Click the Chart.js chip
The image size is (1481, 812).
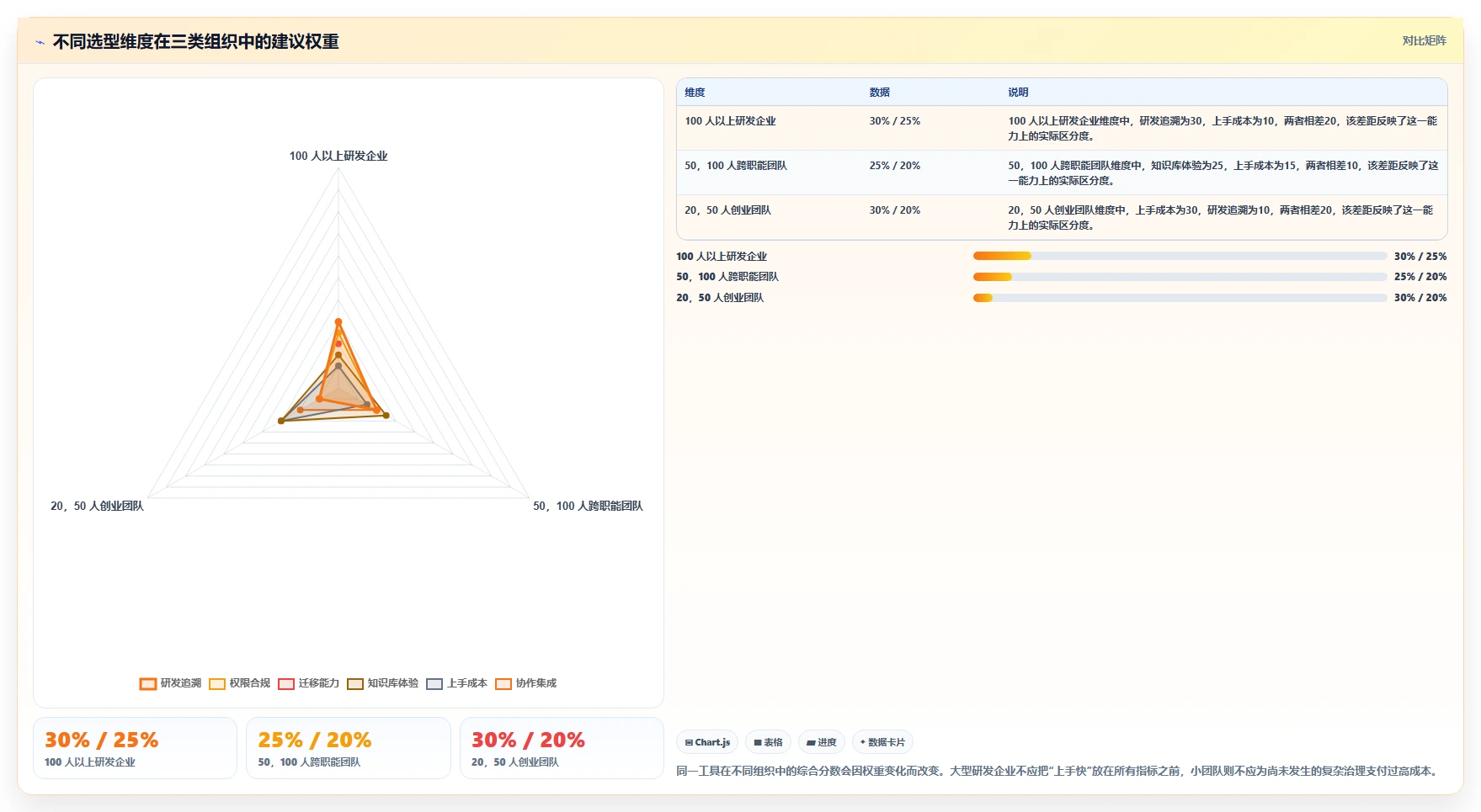pyautogui.click(x=707, y=742)
